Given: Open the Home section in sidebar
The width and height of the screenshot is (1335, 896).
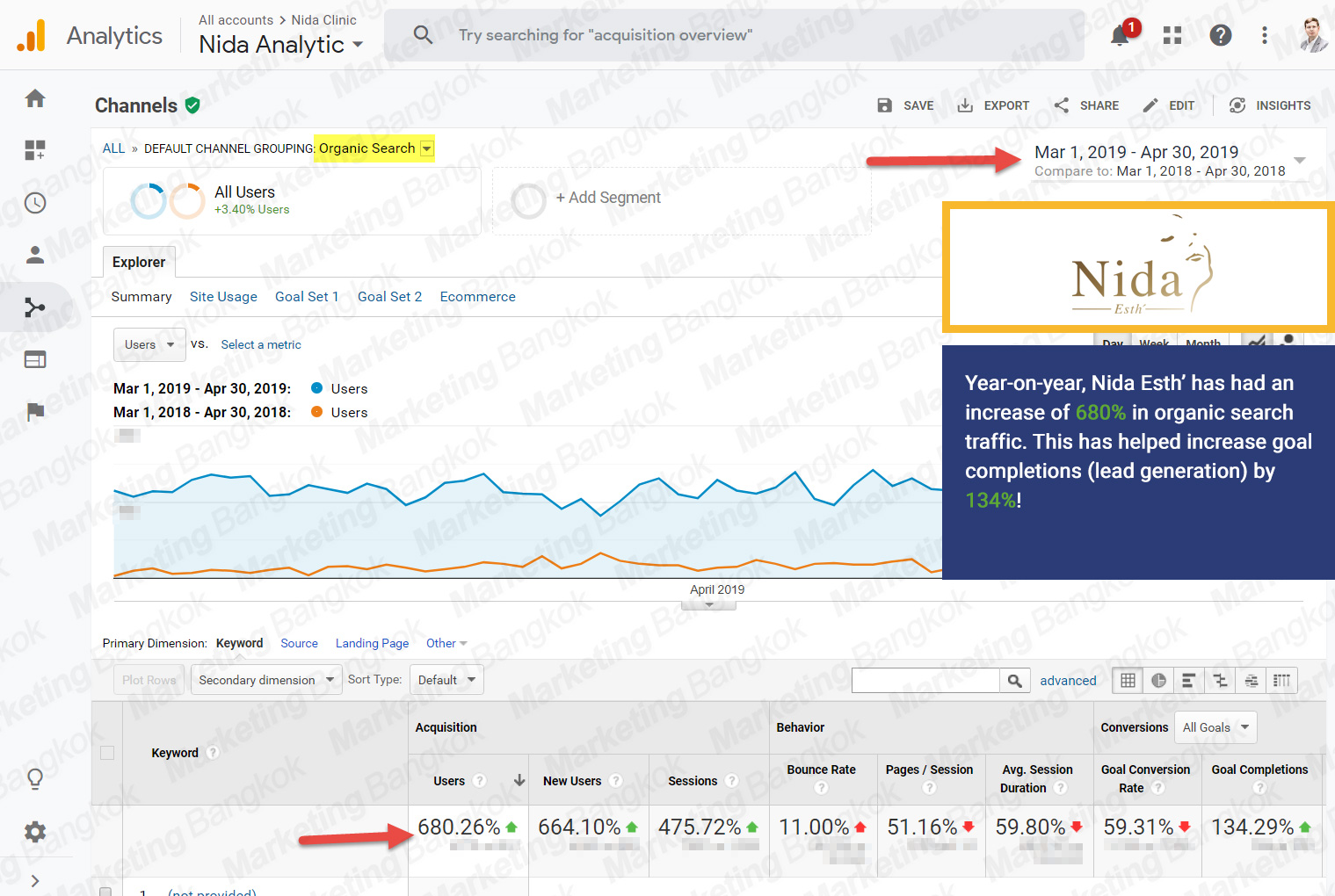Looking at the screenshot, I should [x=35, y=98].
